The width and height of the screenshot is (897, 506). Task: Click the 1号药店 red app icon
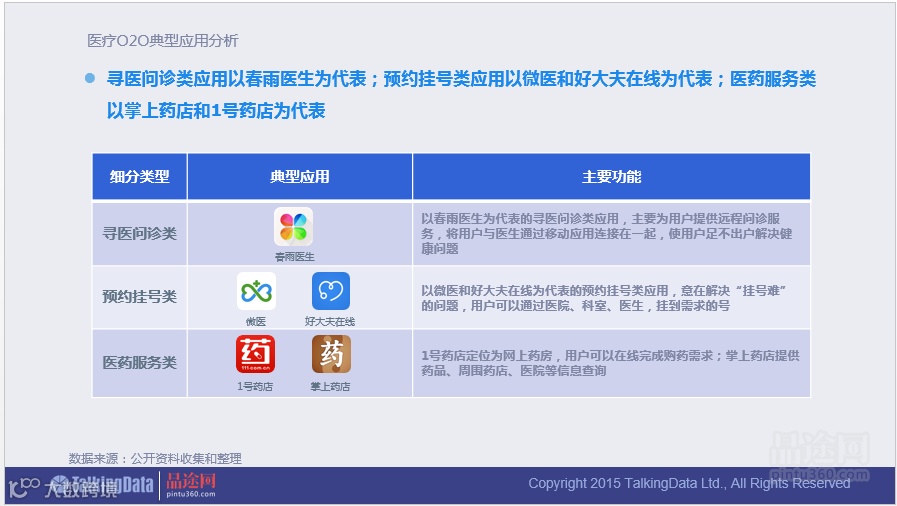[255, 354]
